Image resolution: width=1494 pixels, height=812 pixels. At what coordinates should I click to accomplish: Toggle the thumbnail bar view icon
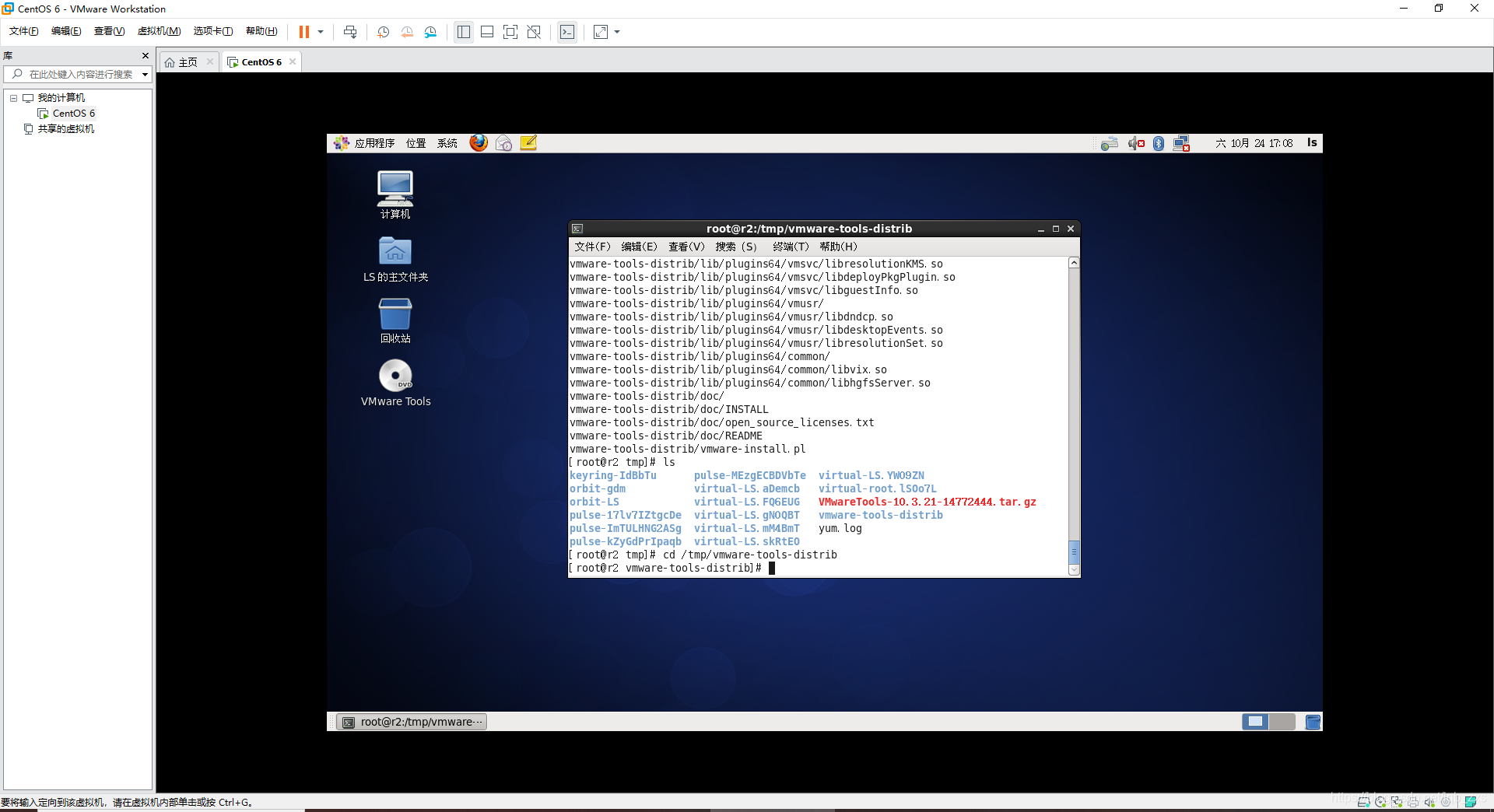point(487,32)
